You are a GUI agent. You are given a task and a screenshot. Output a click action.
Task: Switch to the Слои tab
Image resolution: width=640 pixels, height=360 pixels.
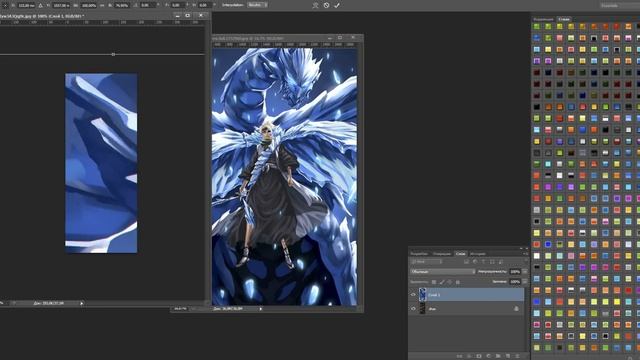(x=460, y=254)
